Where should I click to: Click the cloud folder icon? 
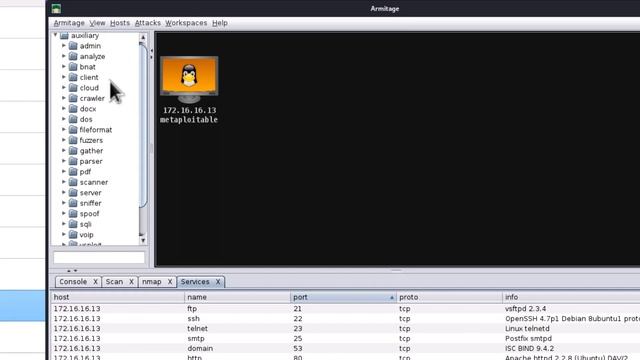[x=73, y=88]
